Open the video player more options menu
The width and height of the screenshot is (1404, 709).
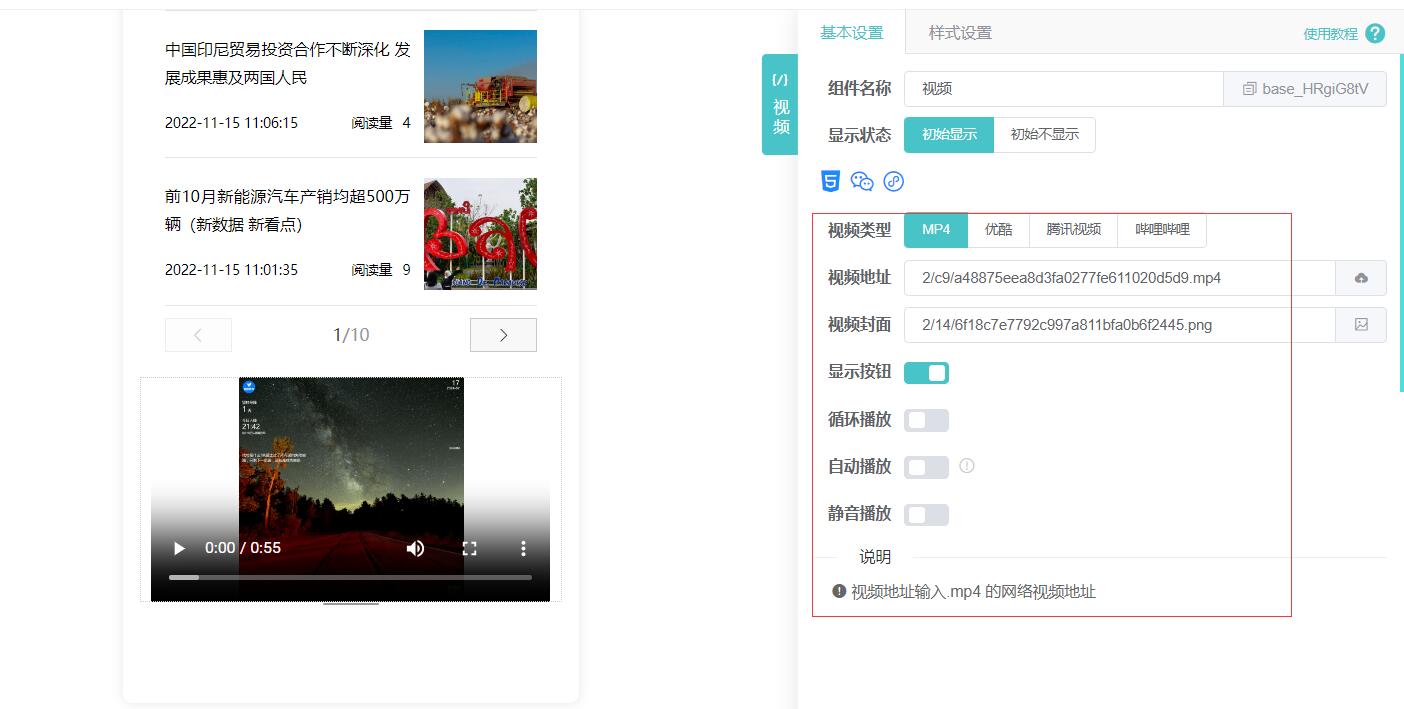(522, 548)
